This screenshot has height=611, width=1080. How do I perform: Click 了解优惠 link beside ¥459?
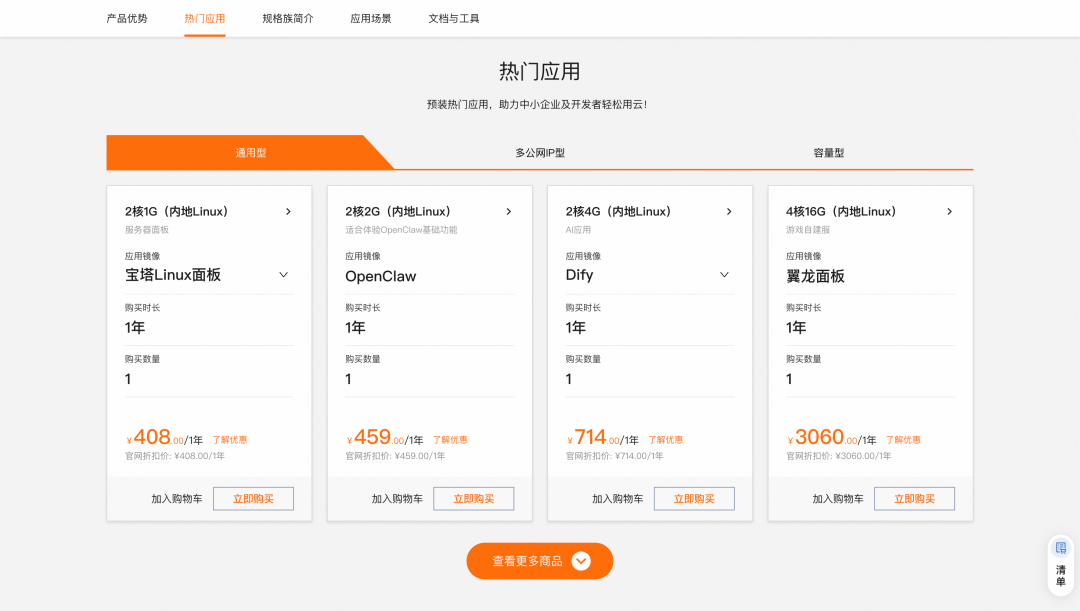pos(450,439)
